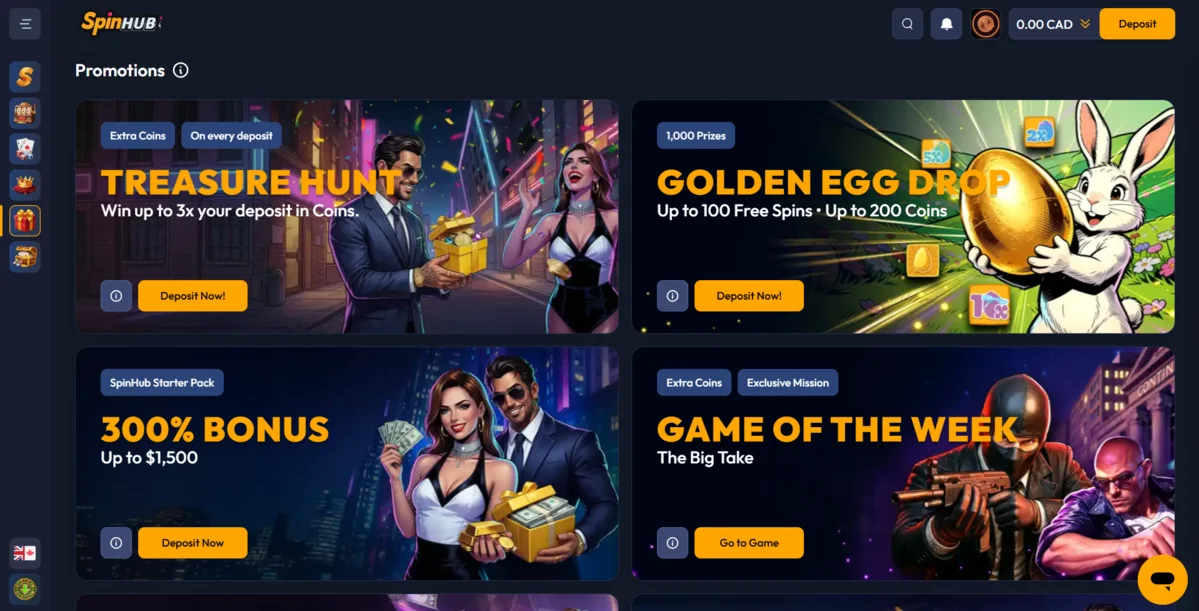The image size is (1199, 611).
Task: Click the Canadian flag language selector
Action: 25,553
